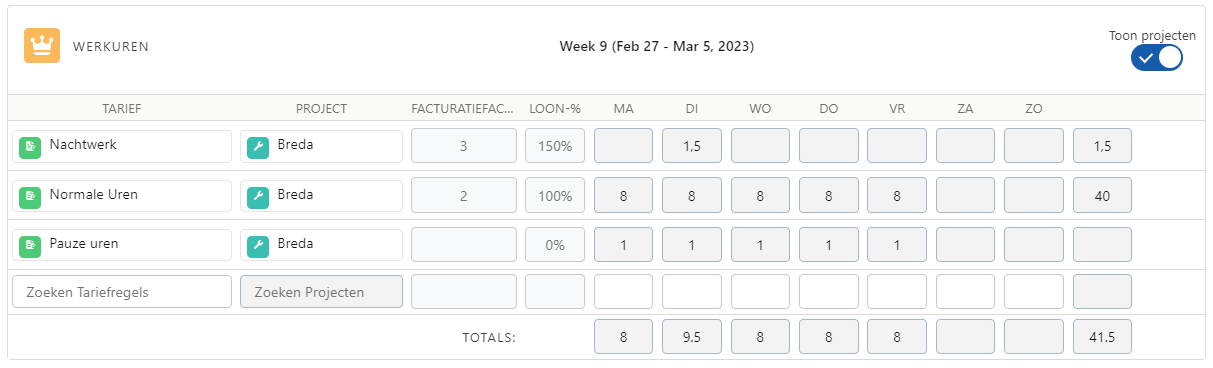Screen dimensions: 1213x368
Task: Click the green tarief icon beside Pauze uren
Action: click(30, 245)
